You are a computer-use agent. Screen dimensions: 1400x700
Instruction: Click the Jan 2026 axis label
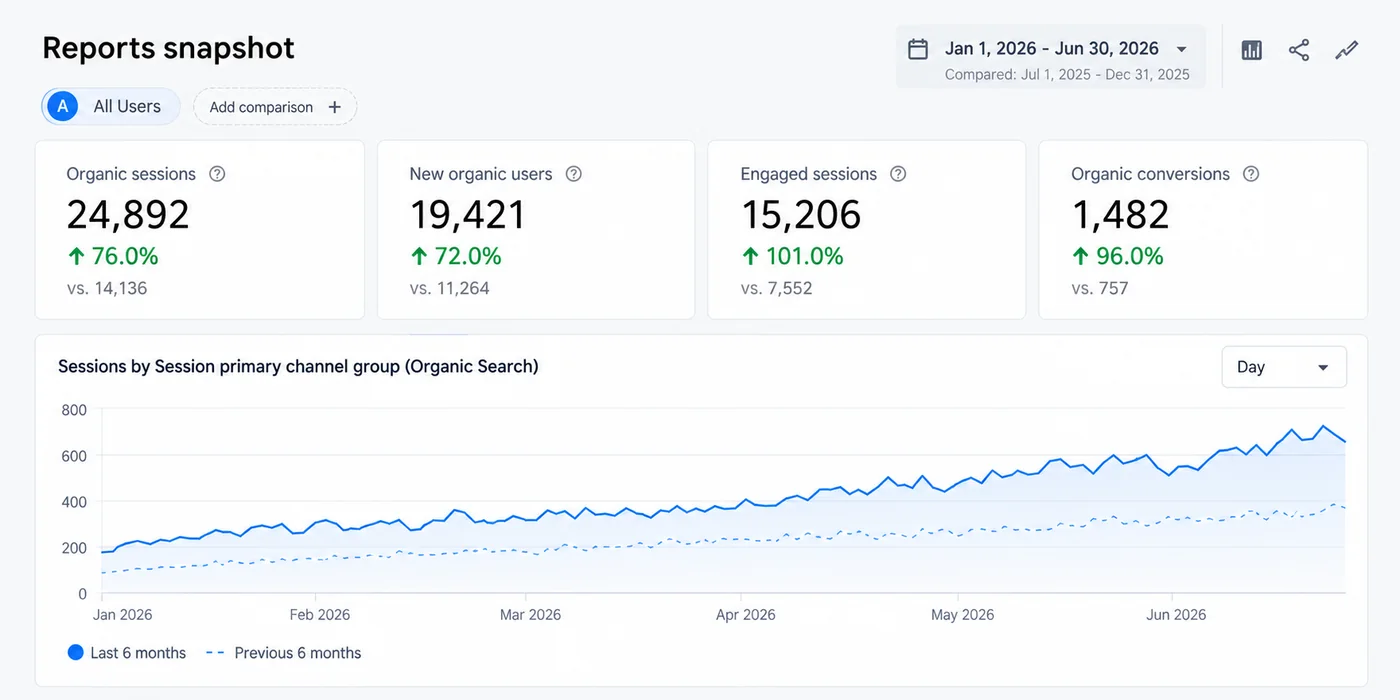pyautogui.click(x=122, y=615)
